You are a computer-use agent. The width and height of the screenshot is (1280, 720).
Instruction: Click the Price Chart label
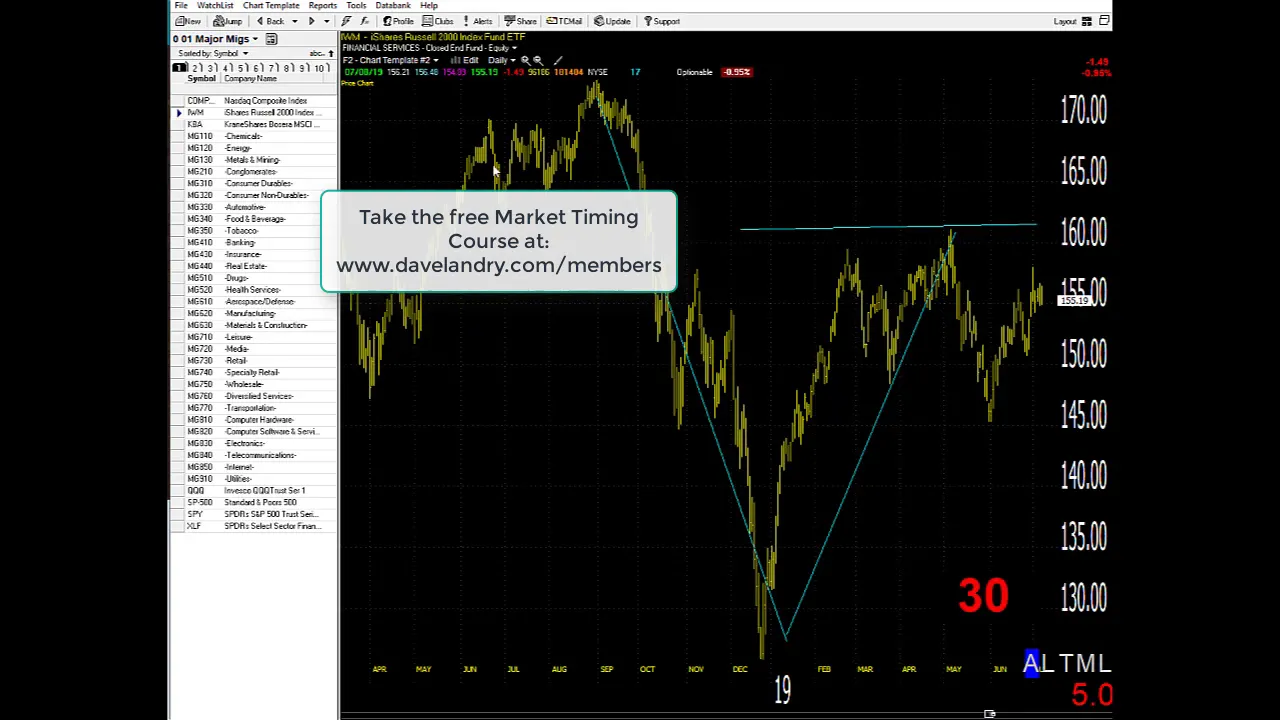(x=357, y=83)
